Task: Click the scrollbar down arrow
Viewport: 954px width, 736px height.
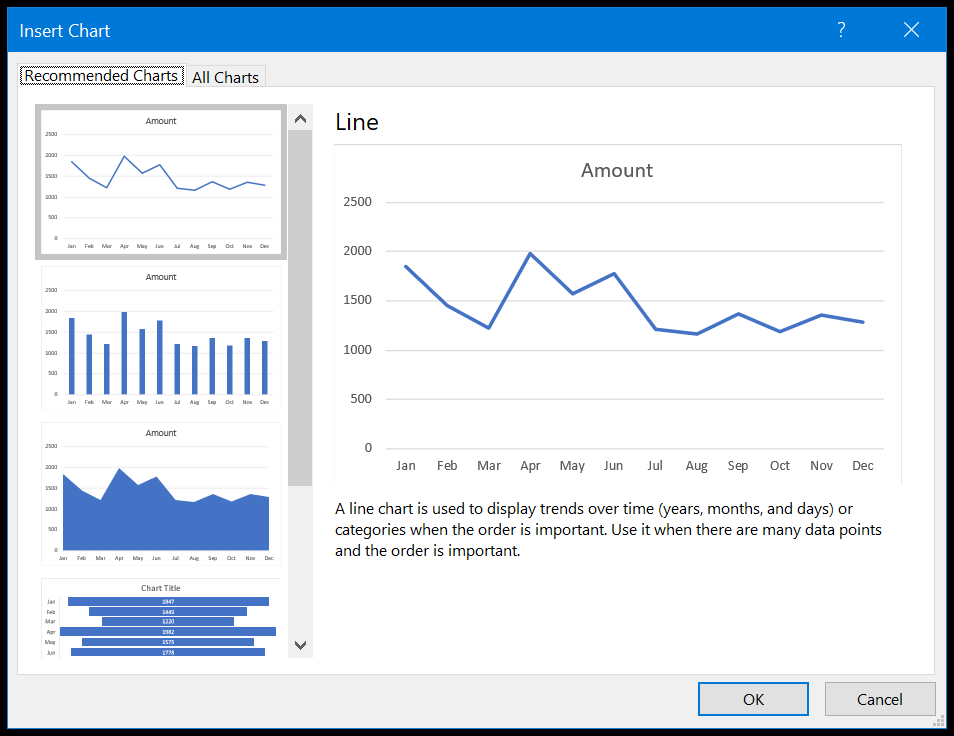Action: pos(300,645)
